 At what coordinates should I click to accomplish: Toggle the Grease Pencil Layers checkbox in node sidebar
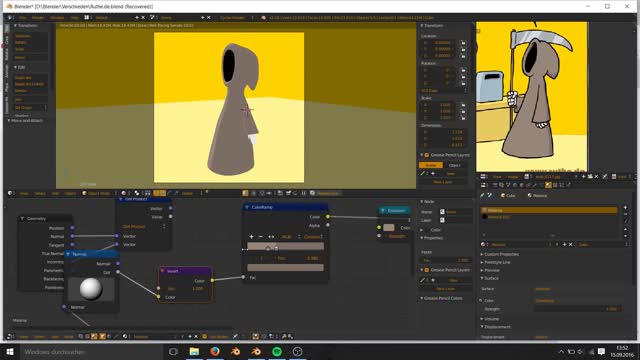(427, 270)
